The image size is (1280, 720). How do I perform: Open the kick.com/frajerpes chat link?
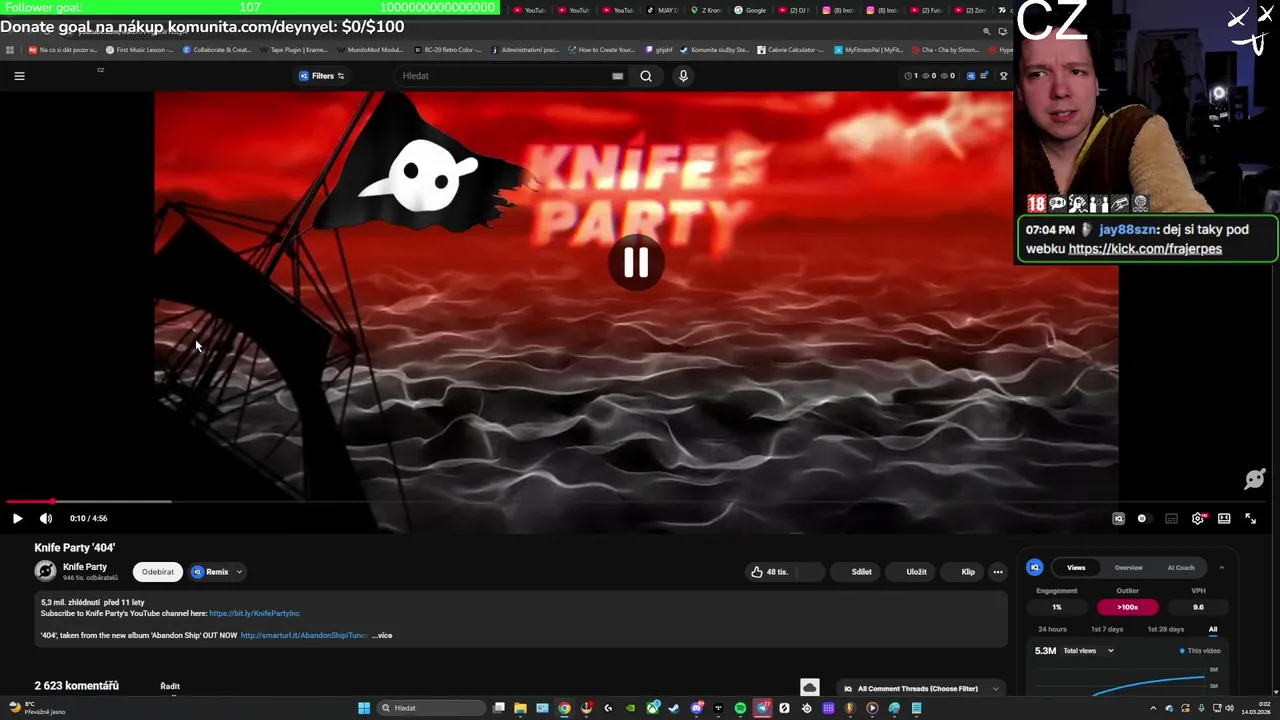[x=1145, y=249]
